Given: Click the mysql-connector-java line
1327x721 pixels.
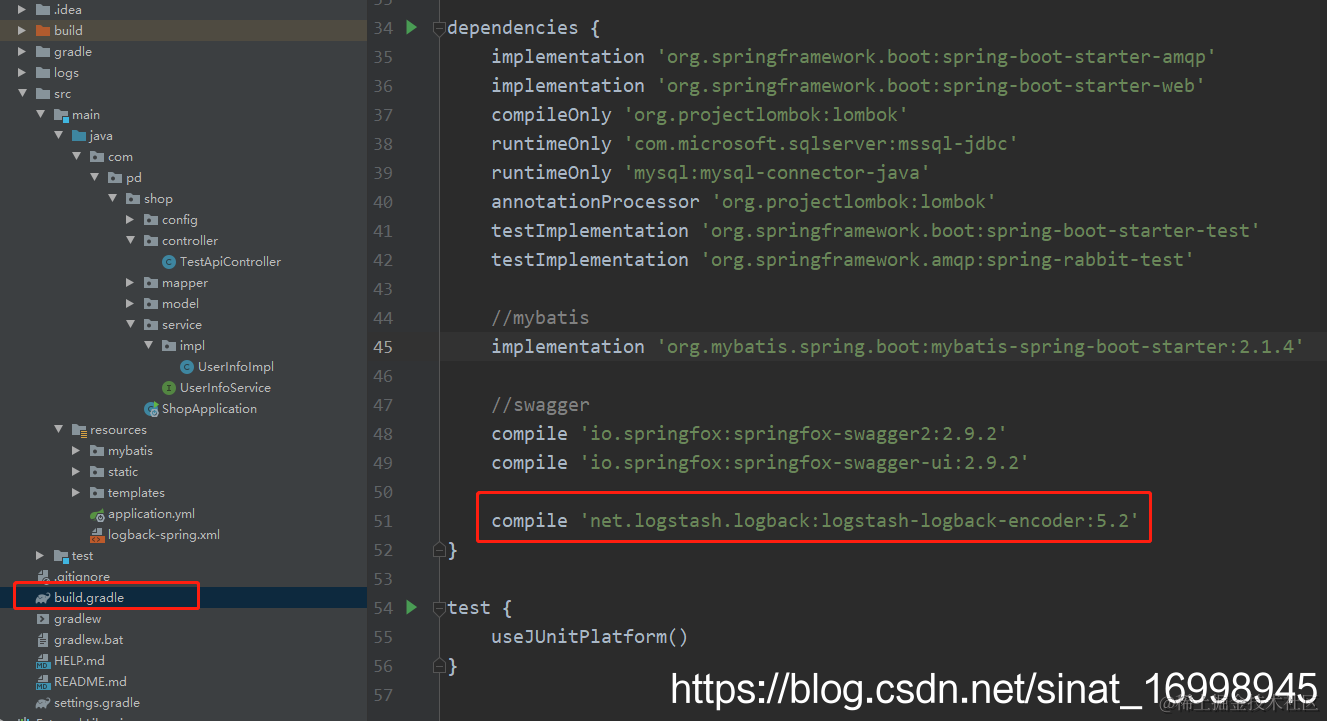Looking at the screenshot, I should point(711,172).
